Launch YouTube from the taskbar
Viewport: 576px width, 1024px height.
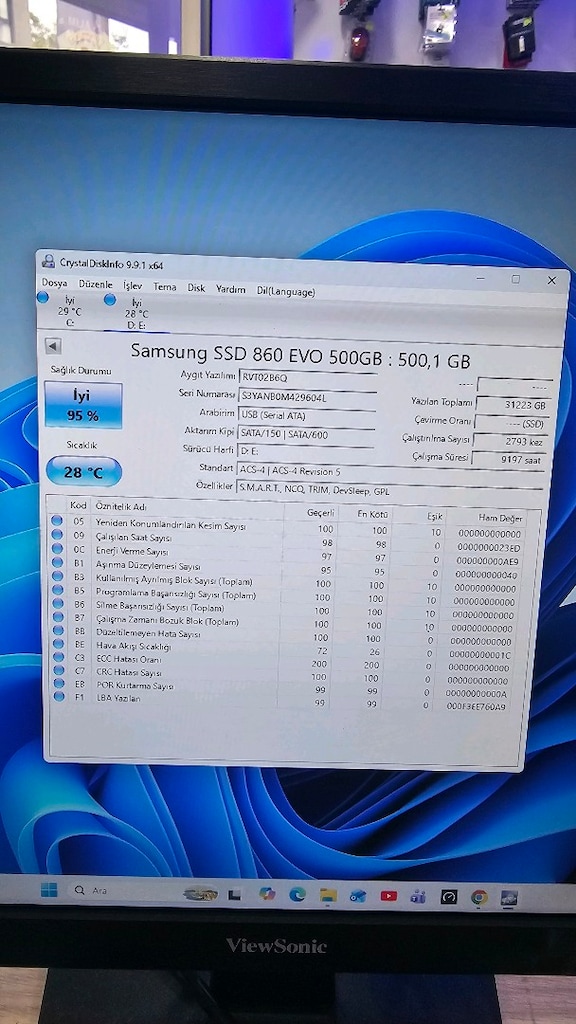389,896
